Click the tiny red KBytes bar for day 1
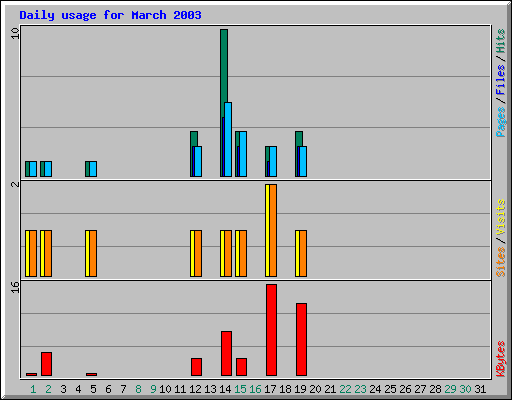Screen dimensions: 512x400 point(31,374)
